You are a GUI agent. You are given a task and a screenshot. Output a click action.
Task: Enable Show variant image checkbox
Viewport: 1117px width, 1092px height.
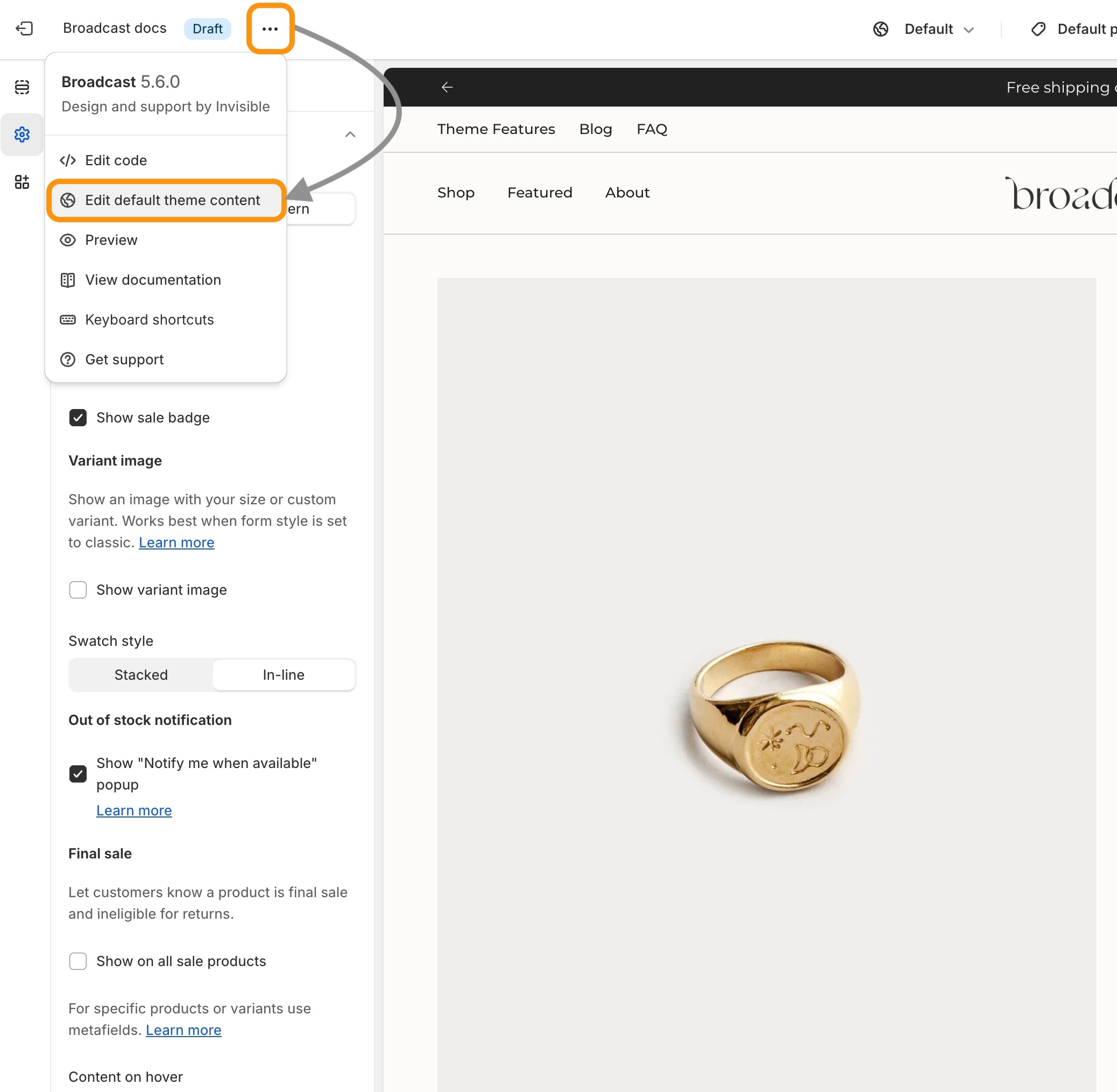click(x=78, y=589)
